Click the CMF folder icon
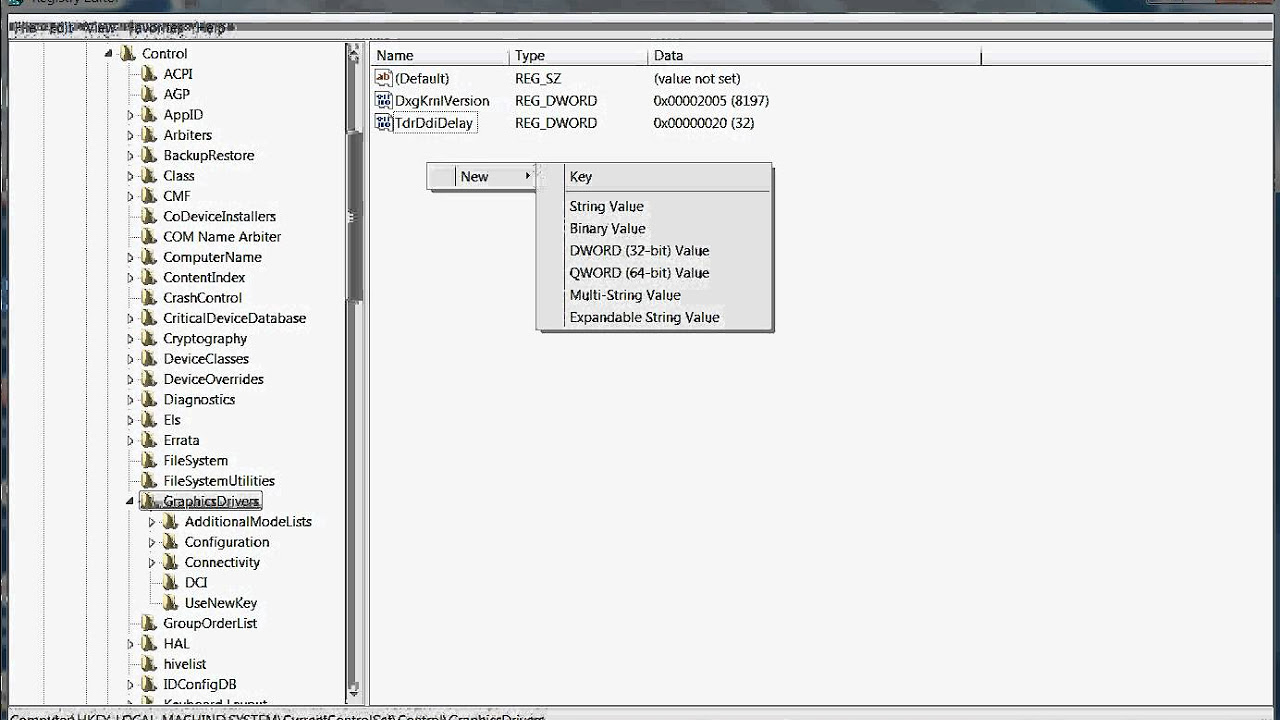The image size is (1280, 720). click(x=149, y=196)
